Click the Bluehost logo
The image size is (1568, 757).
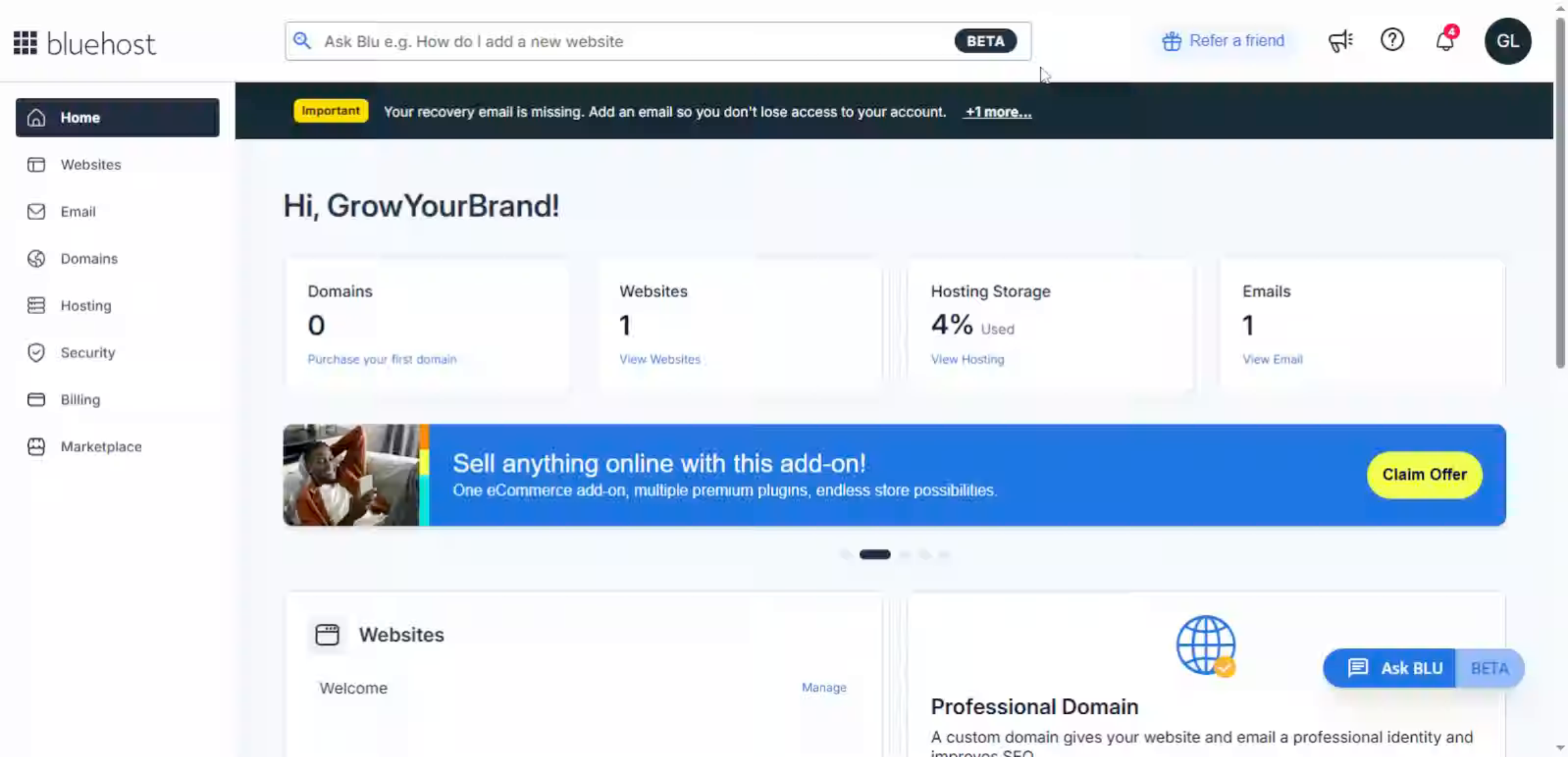(x=84, y=42)
